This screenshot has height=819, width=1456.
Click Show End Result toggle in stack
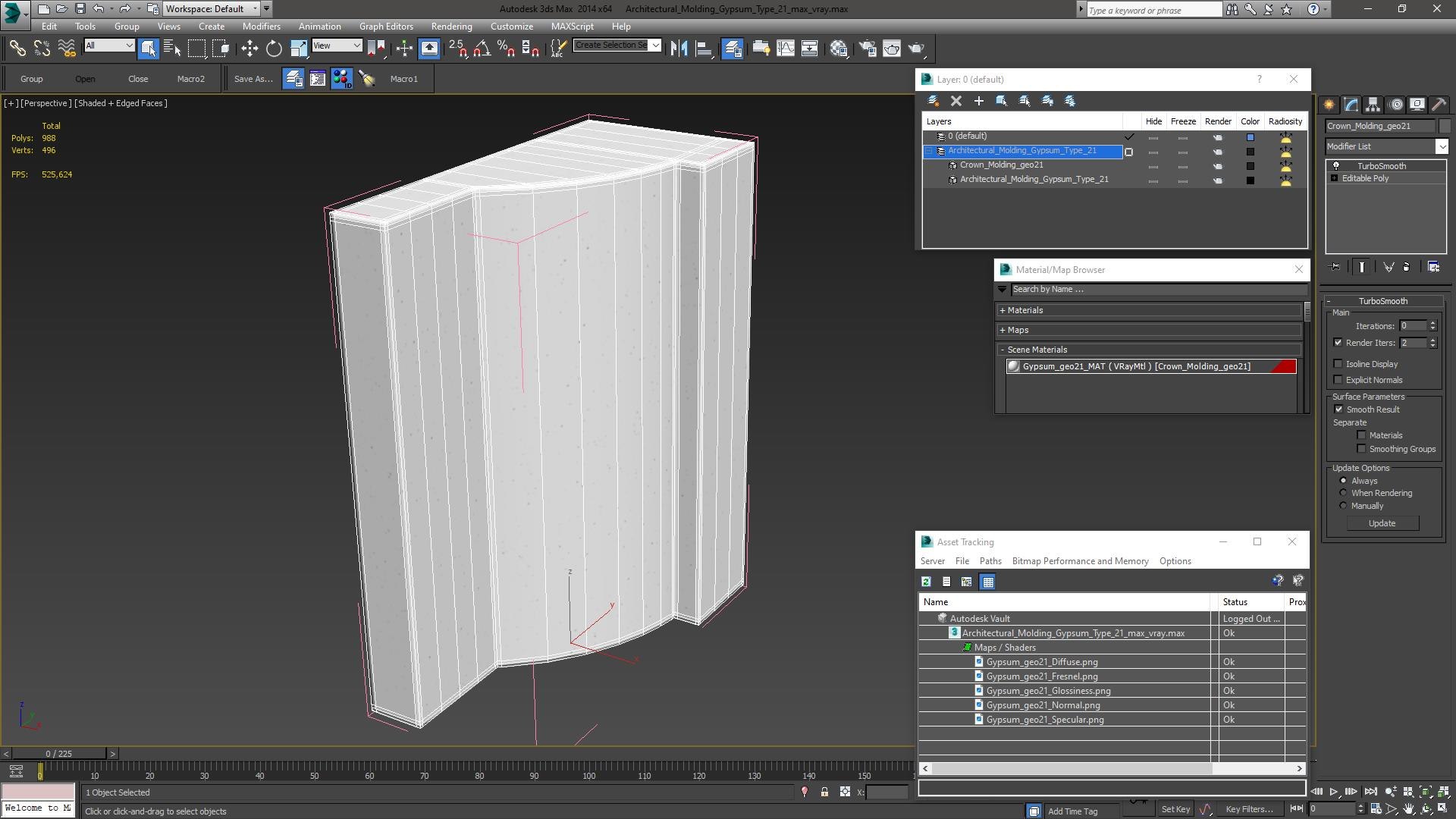pos(1362,267)
